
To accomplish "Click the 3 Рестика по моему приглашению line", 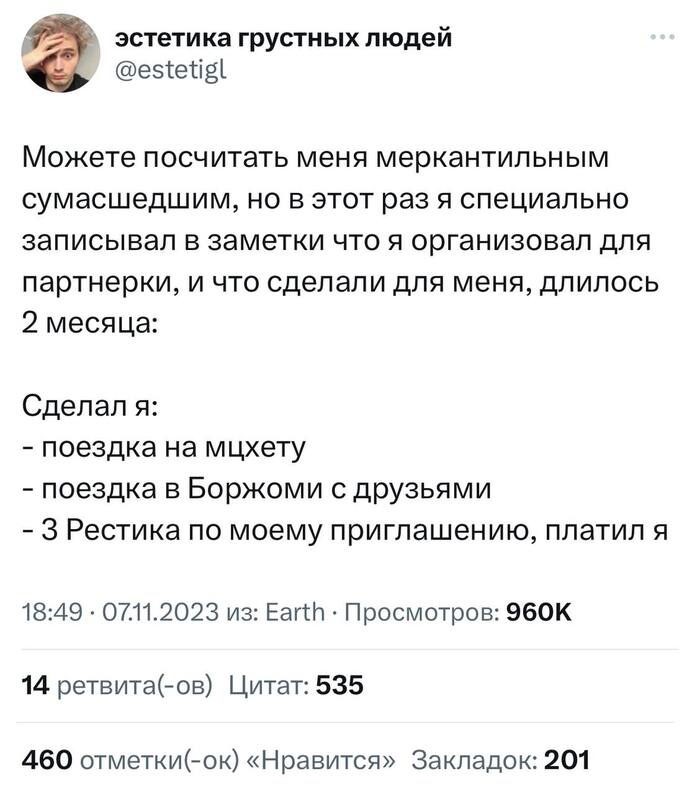I will pos(344,531).
